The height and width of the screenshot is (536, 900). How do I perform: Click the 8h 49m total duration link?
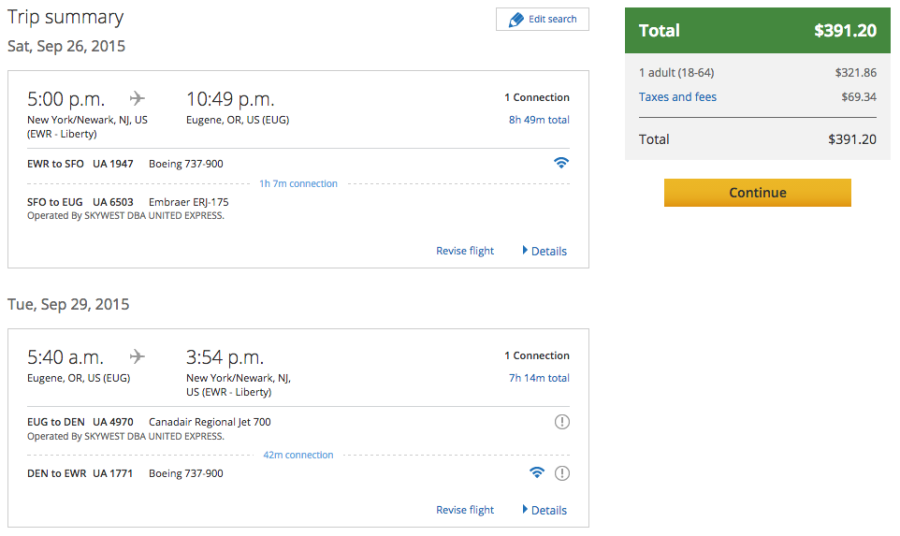(539, 120)
